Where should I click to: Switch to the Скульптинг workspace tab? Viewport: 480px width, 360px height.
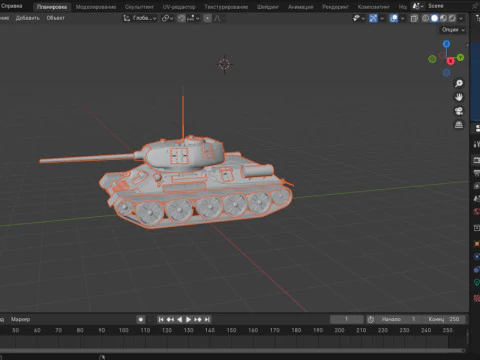click(139, 7)
